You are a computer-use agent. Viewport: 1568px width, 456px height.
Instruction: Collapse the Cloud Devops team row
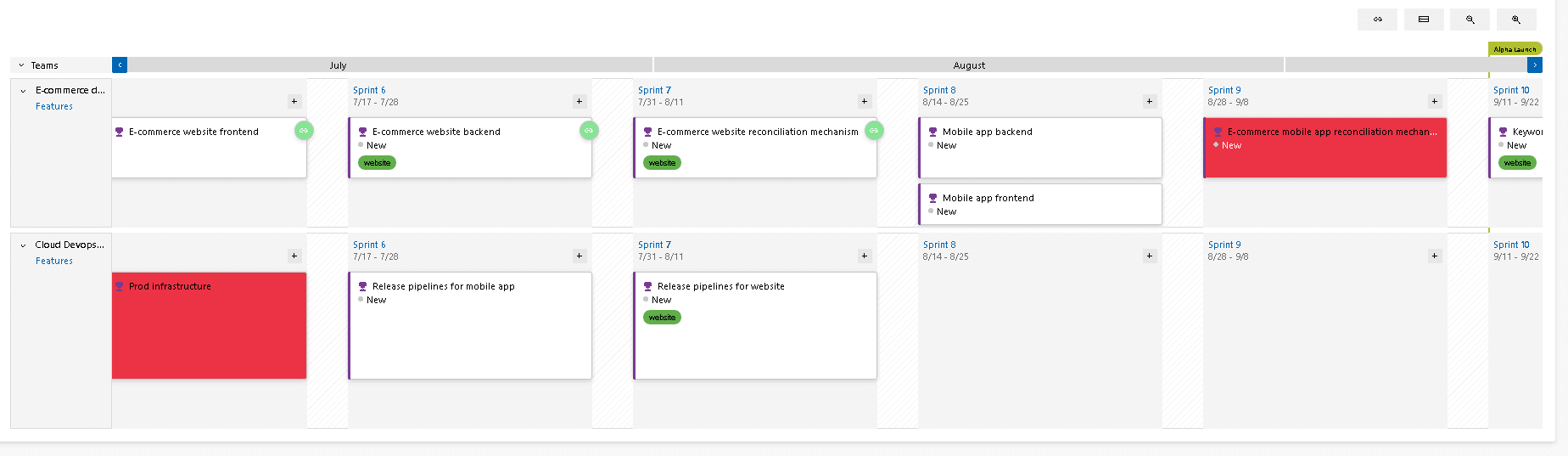pos(23,245)
